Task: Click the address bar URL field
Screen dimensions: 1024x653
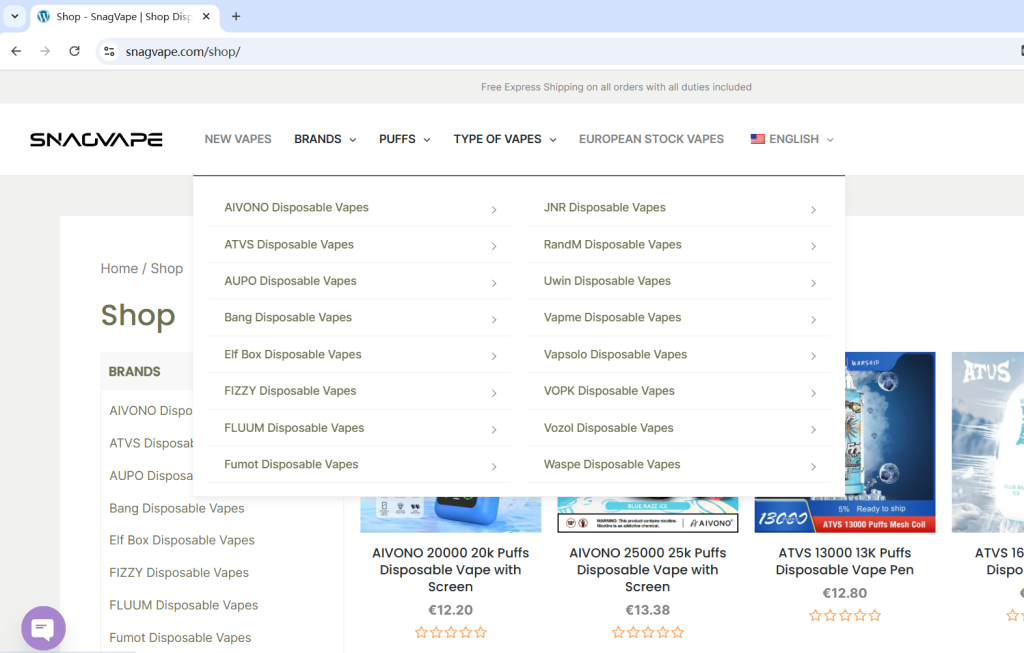Action: click(562, 51)
